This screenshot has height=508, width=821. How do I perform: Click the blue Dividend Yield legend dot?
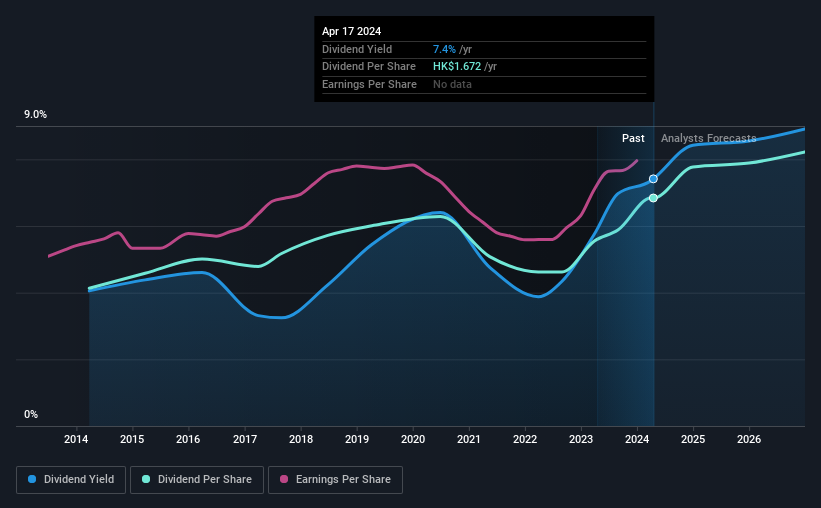click(32, 479)
